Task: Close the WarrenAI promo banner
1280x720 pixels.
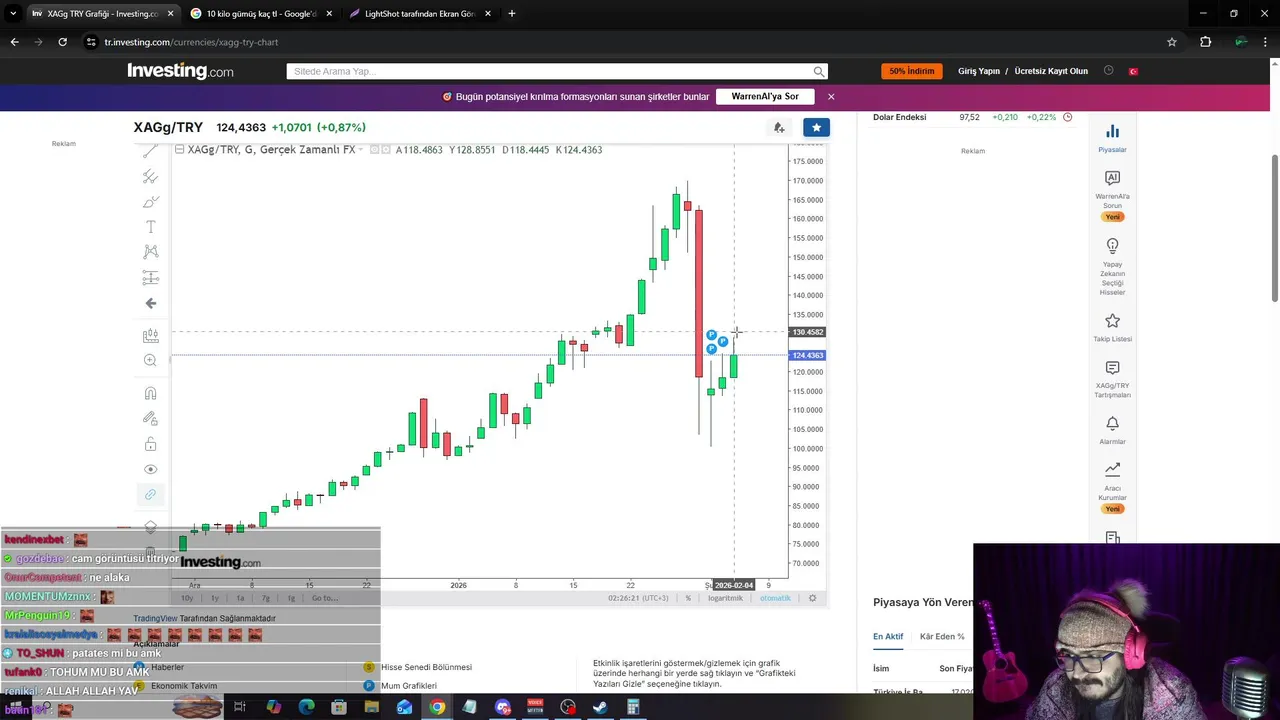Action: [x=831, y=97]
